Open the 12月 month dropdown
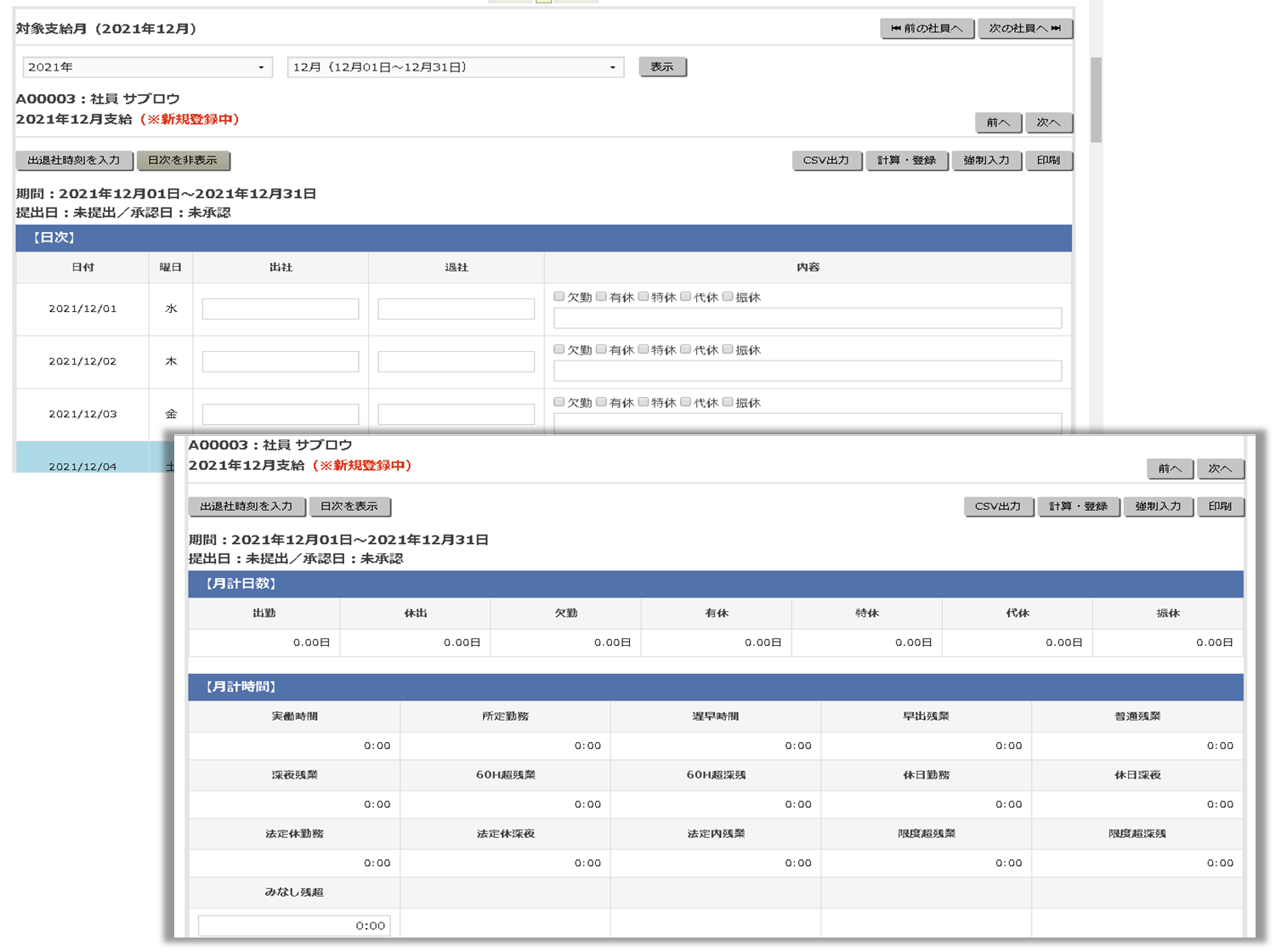1276x952 pixels. coord(456,66)
